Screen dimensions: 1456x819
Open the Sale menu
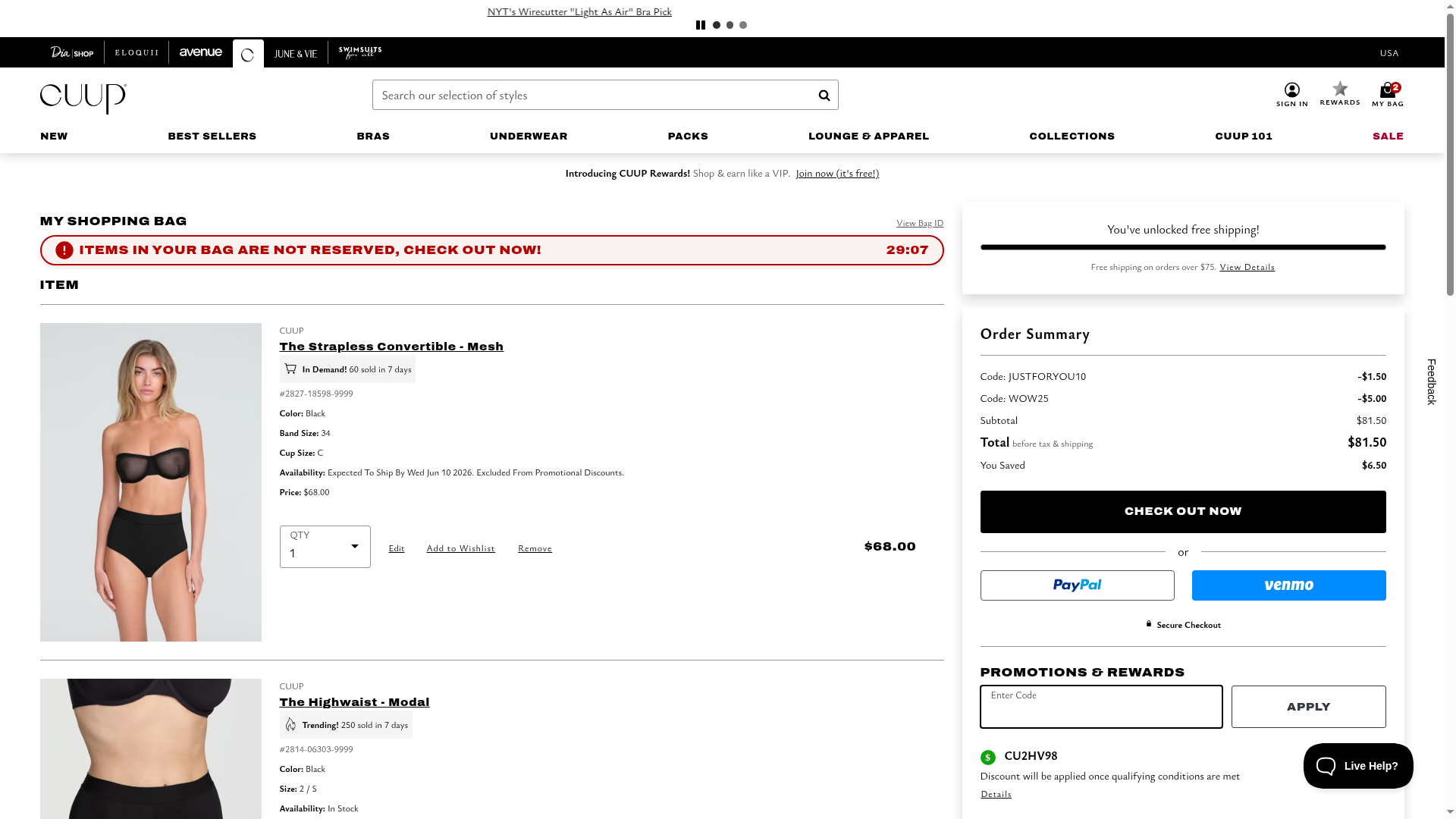1387,136
